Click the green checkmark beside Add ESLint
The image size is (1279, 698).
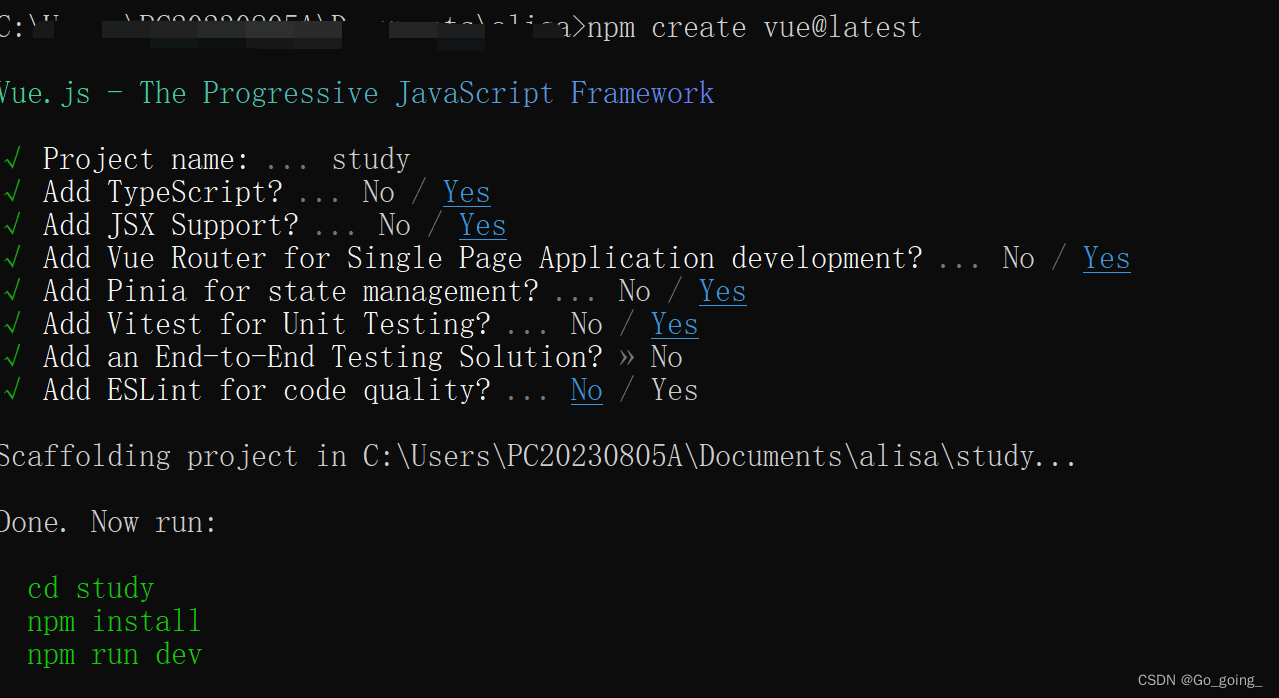pos(12,390)
